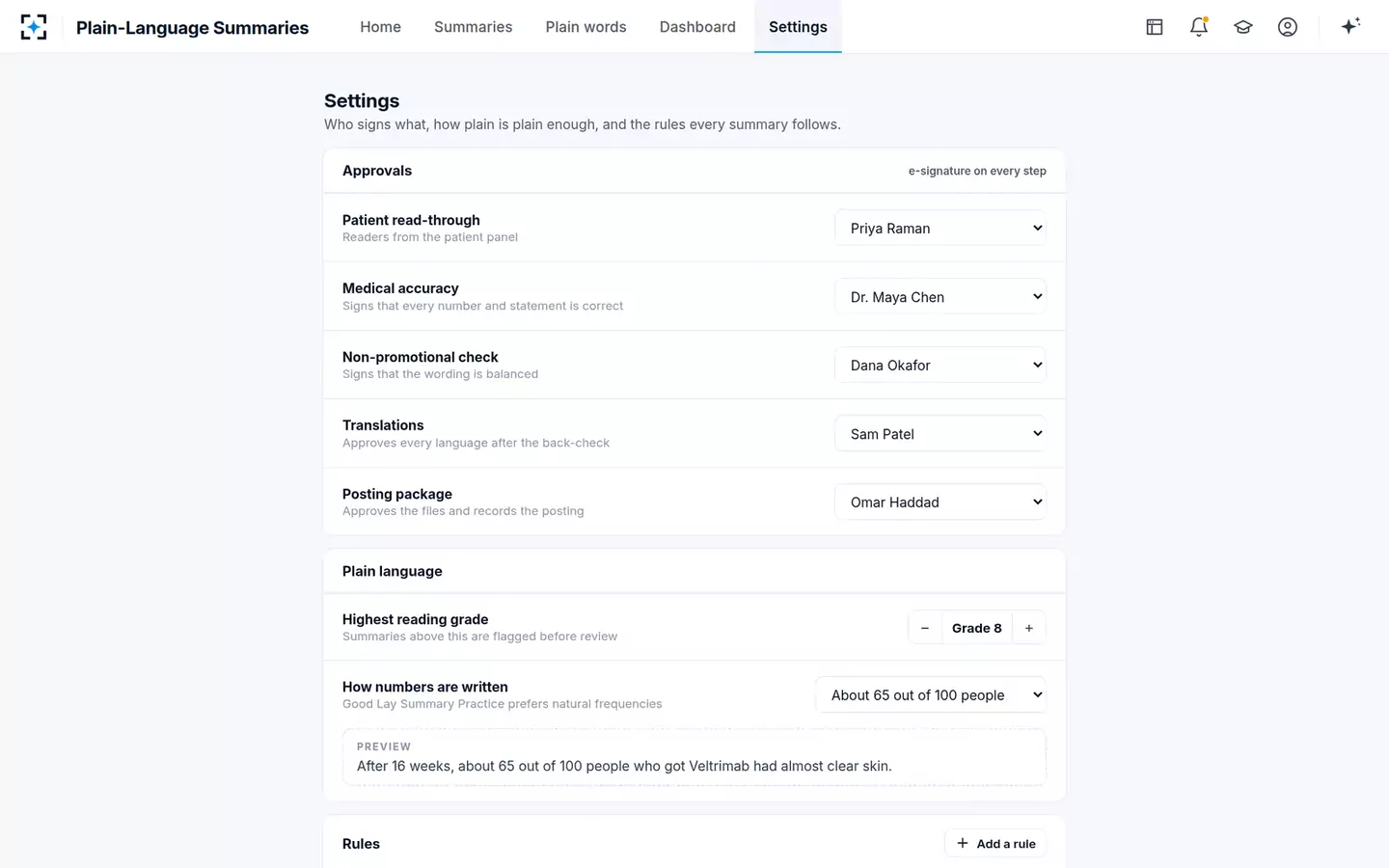Click the Non-promotional check label
The width and height of the screenshot is (1389, 868).
click(x=421, y=357)
